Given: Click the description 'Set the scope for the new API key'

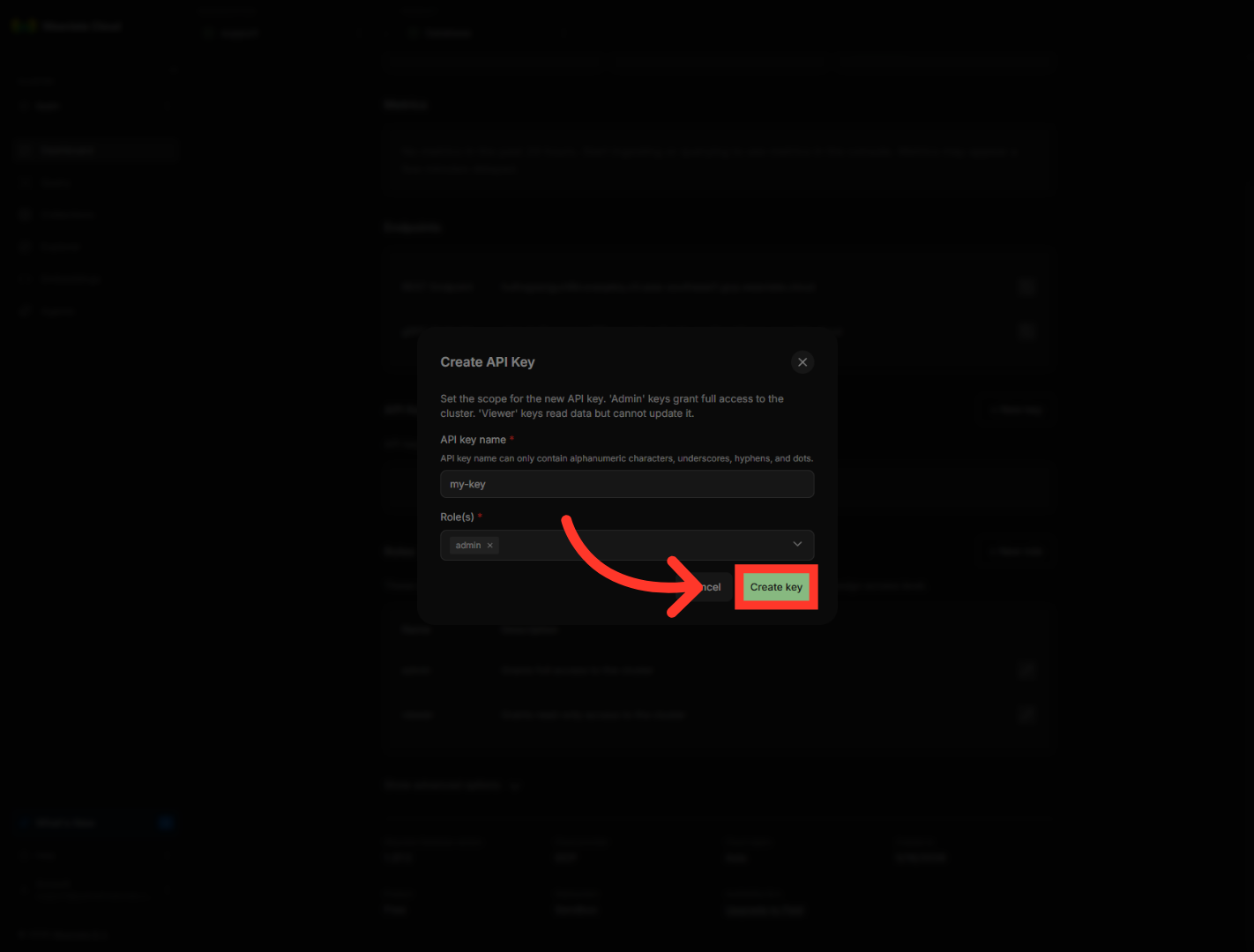Looking at the screenshot, I should (x=612, y=406).
